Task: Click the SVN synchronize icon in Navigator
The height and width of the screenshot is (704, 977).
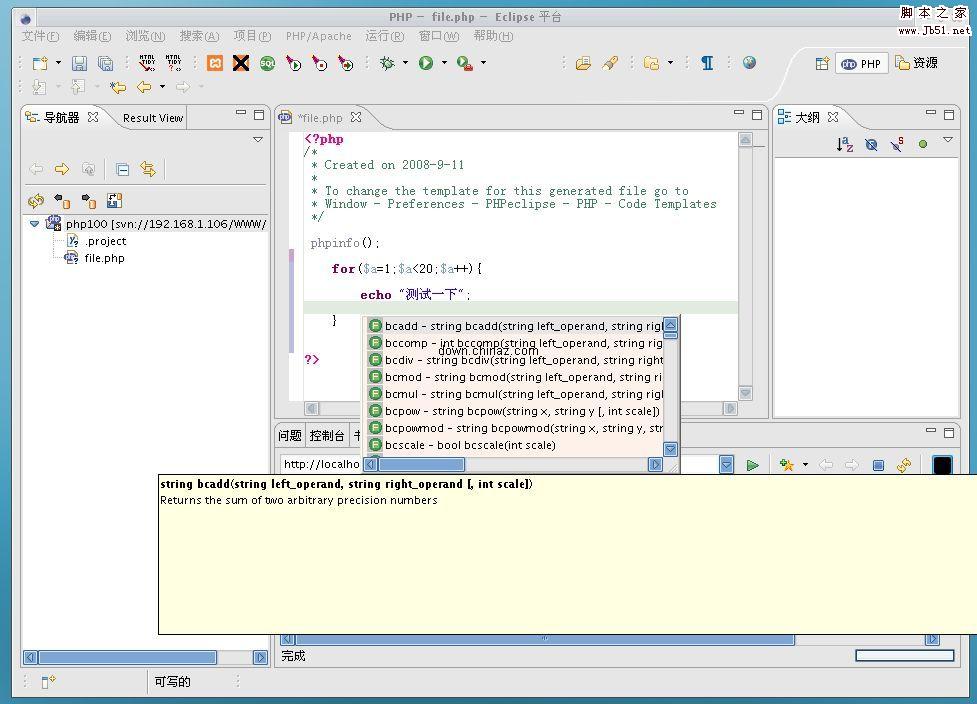Action: tap(36, 201)
